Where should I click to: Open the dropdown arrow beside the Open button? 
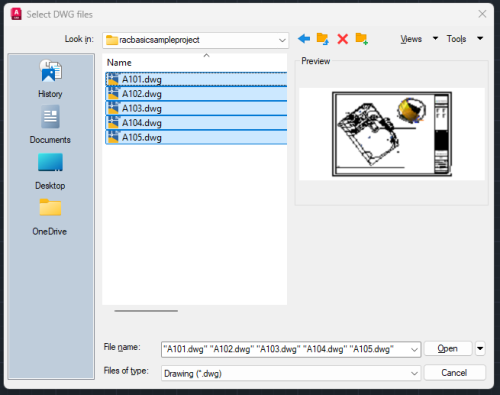(x=480, y=349)
